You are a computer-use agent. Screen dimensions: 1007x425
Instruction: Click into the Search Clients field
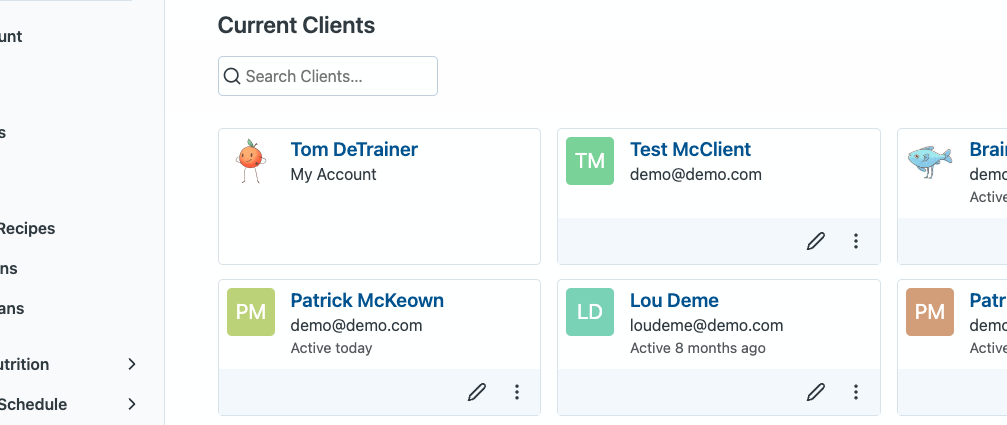(328, 76)
